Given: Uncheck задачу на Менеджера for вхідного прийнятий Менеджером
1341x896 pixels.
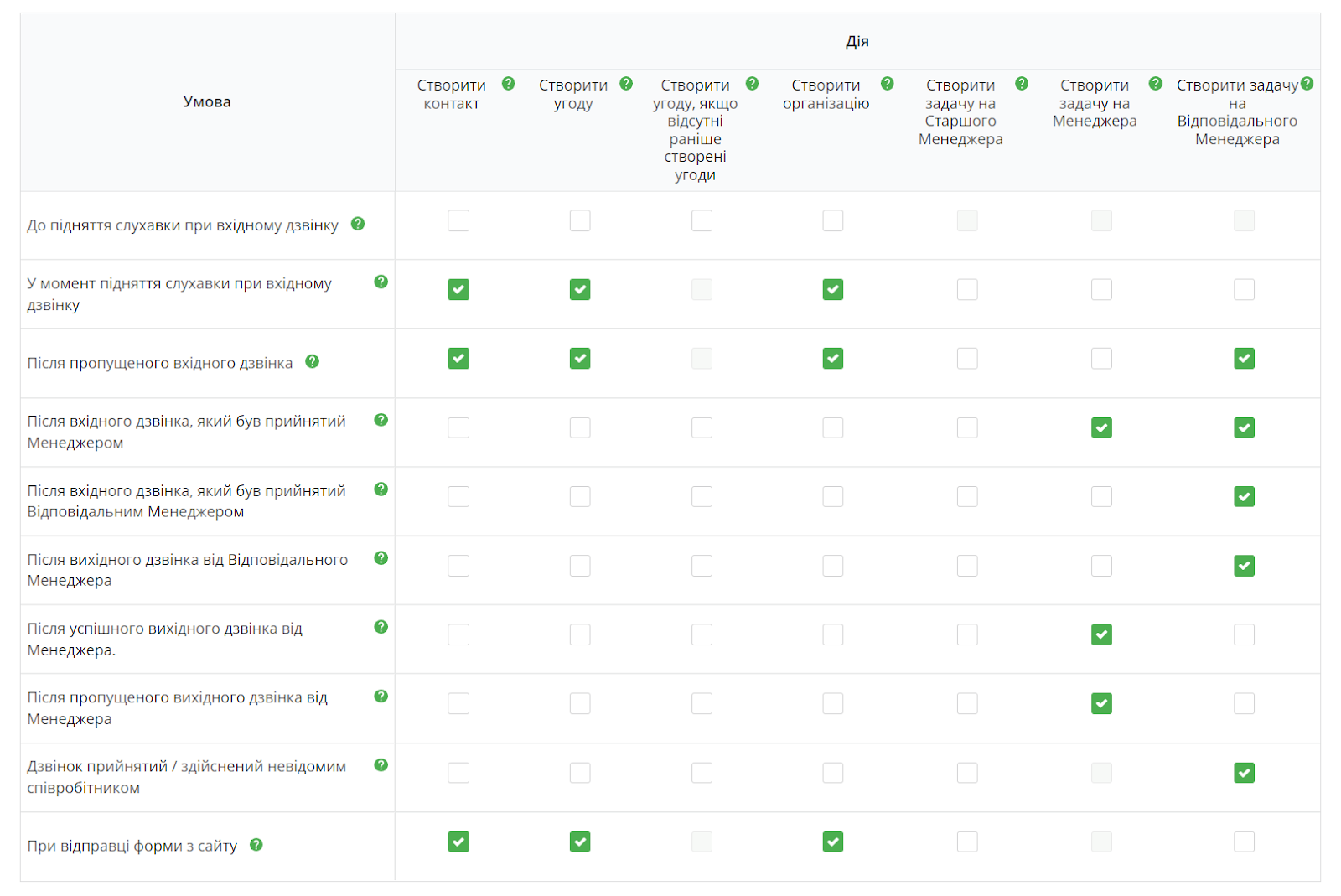Looking at the screenshot, I should [x=1102, y=427].
